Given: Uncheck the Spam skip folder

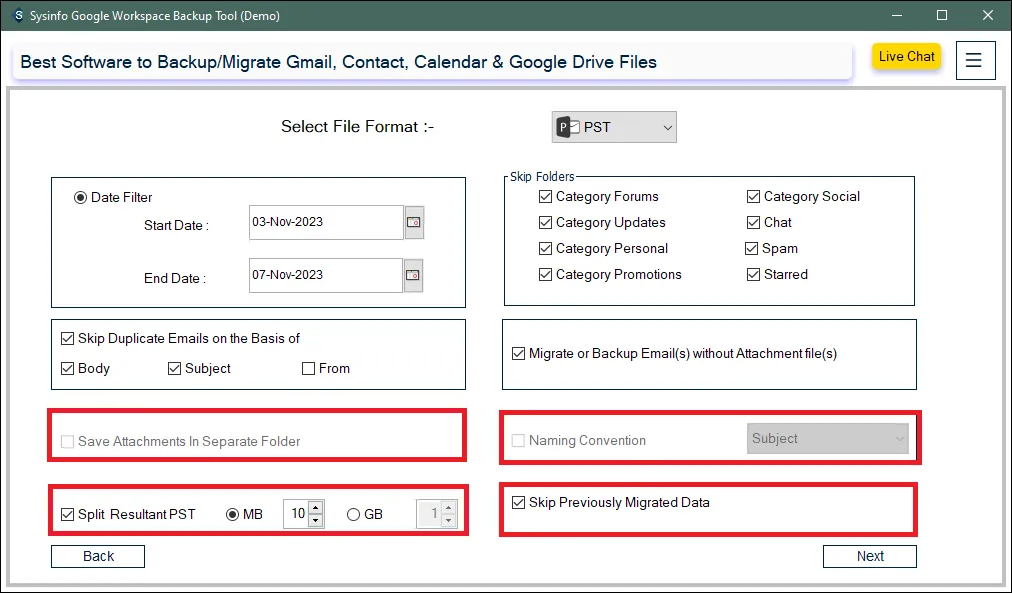Looking at the screenshot, I should pos(752,249).
